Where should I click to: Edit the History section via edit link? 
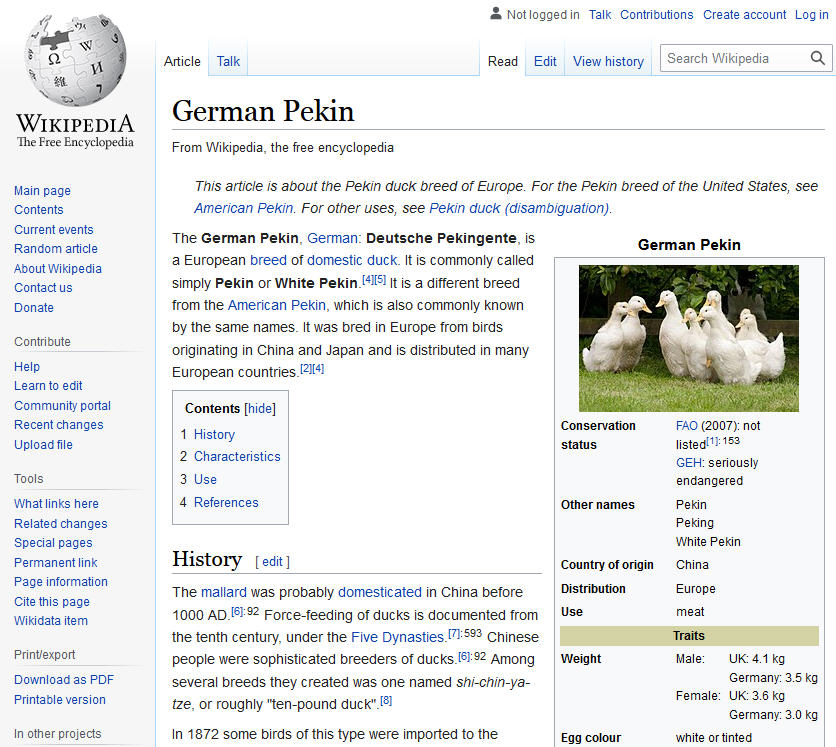pyautogui.click(x=272, y=561)
